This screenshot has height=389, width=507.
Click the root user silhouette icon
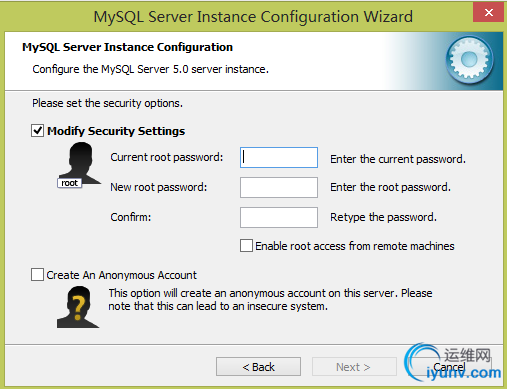pos(80,163)
